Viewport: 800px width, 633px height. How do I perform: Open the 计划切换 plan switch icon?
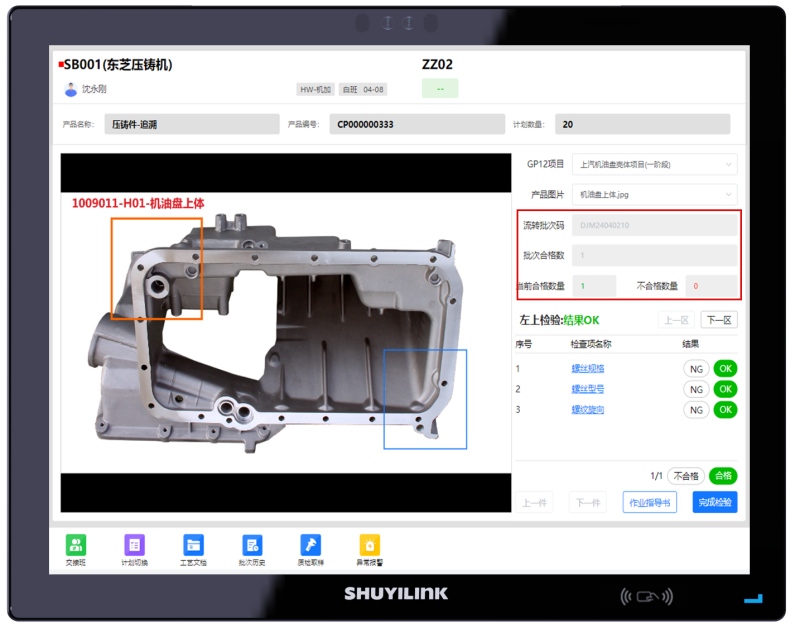pos(134,545)
